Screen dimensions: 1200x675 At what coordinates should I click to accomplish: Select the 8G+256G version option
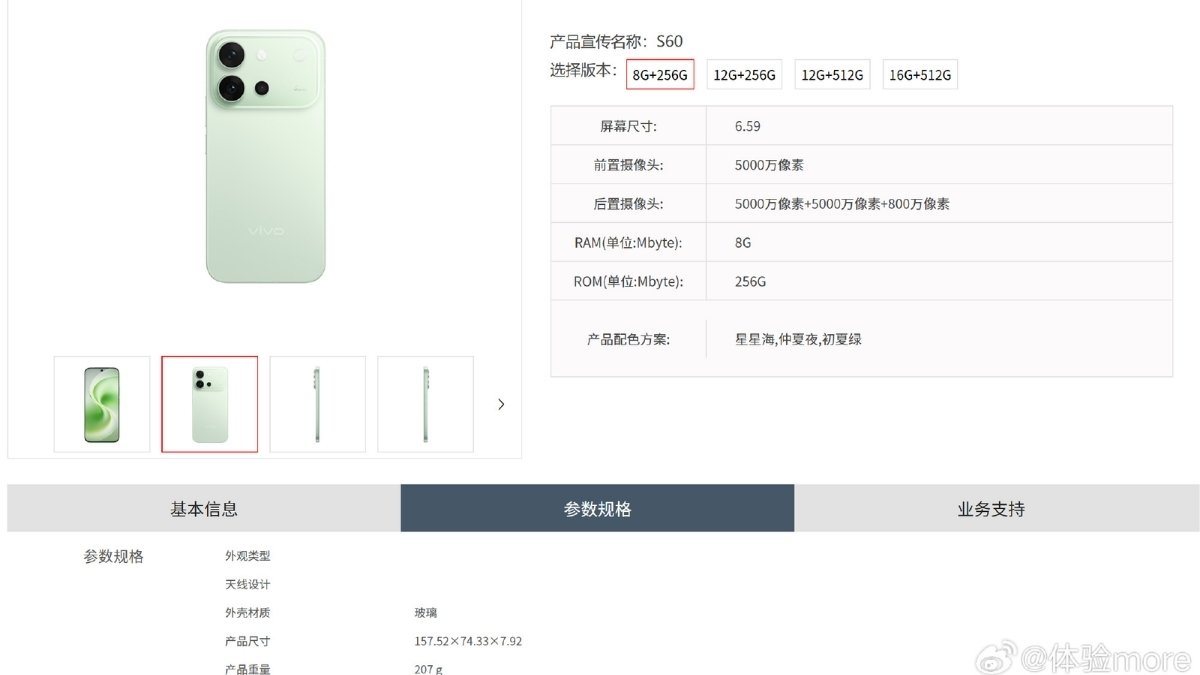pos(660,75)
